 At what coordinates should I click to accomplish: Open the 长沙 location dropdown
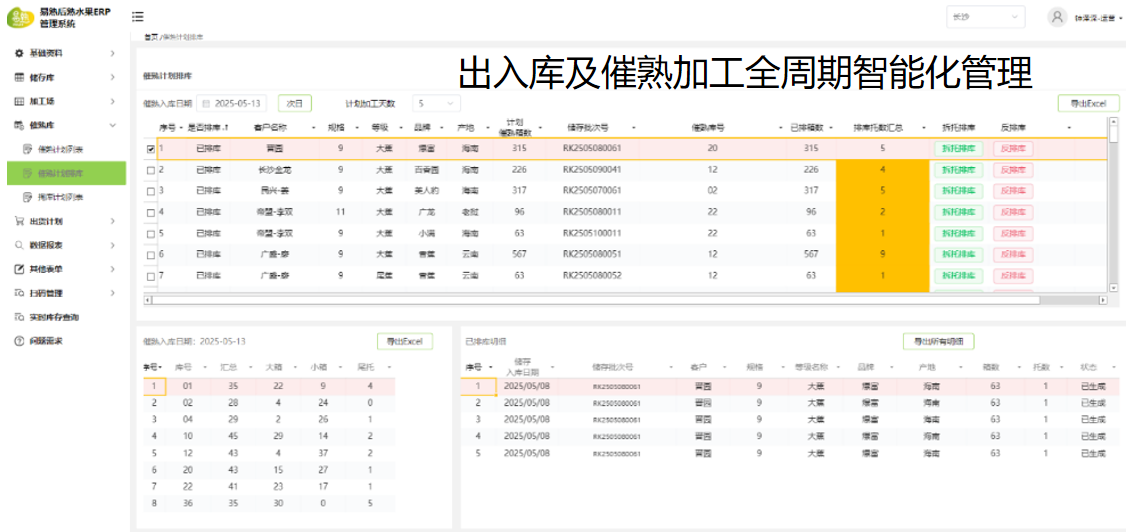[986, 17]
